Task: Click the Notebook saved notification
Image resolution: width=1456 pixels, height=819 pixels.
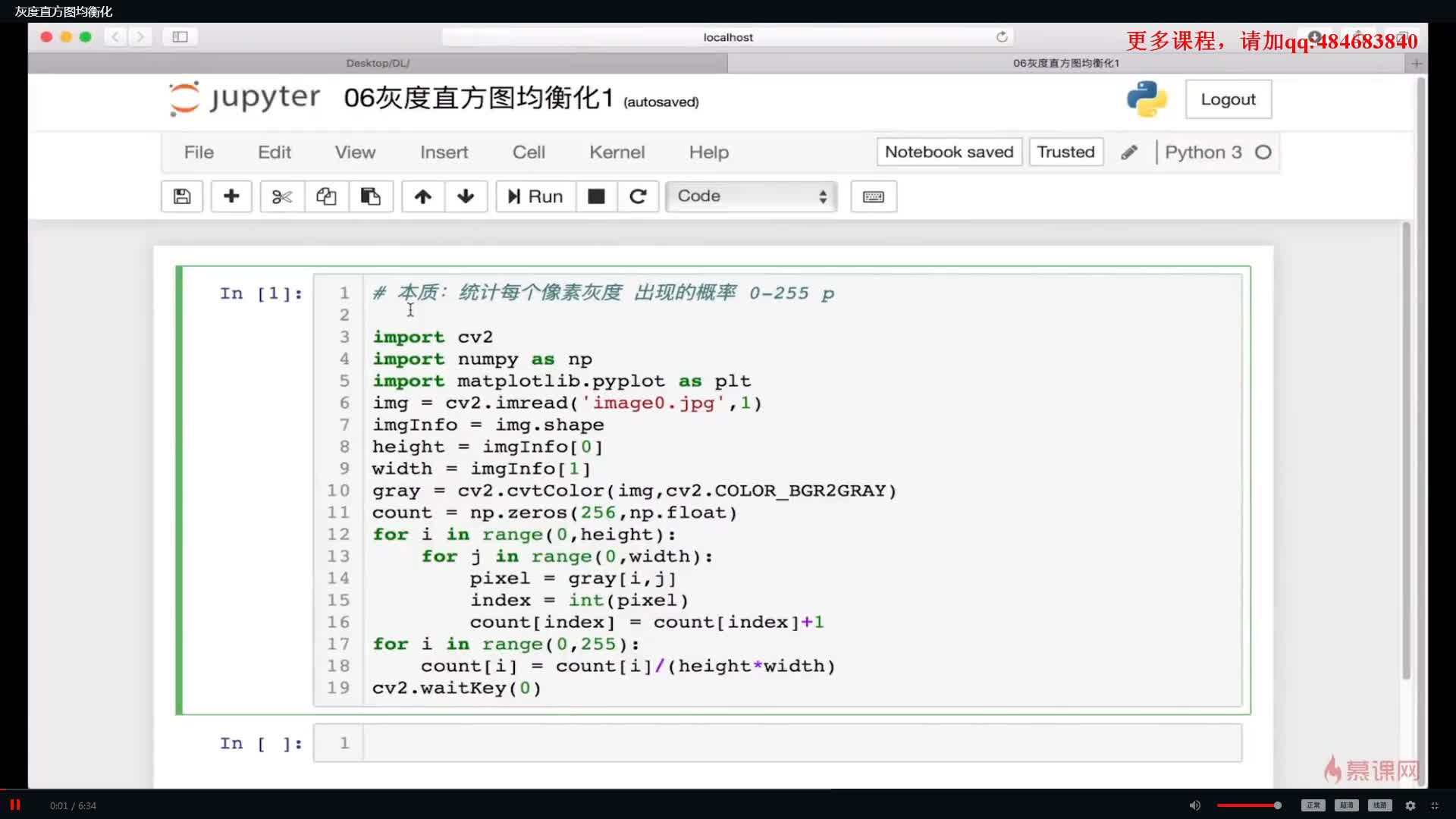Action: (949, 152)
